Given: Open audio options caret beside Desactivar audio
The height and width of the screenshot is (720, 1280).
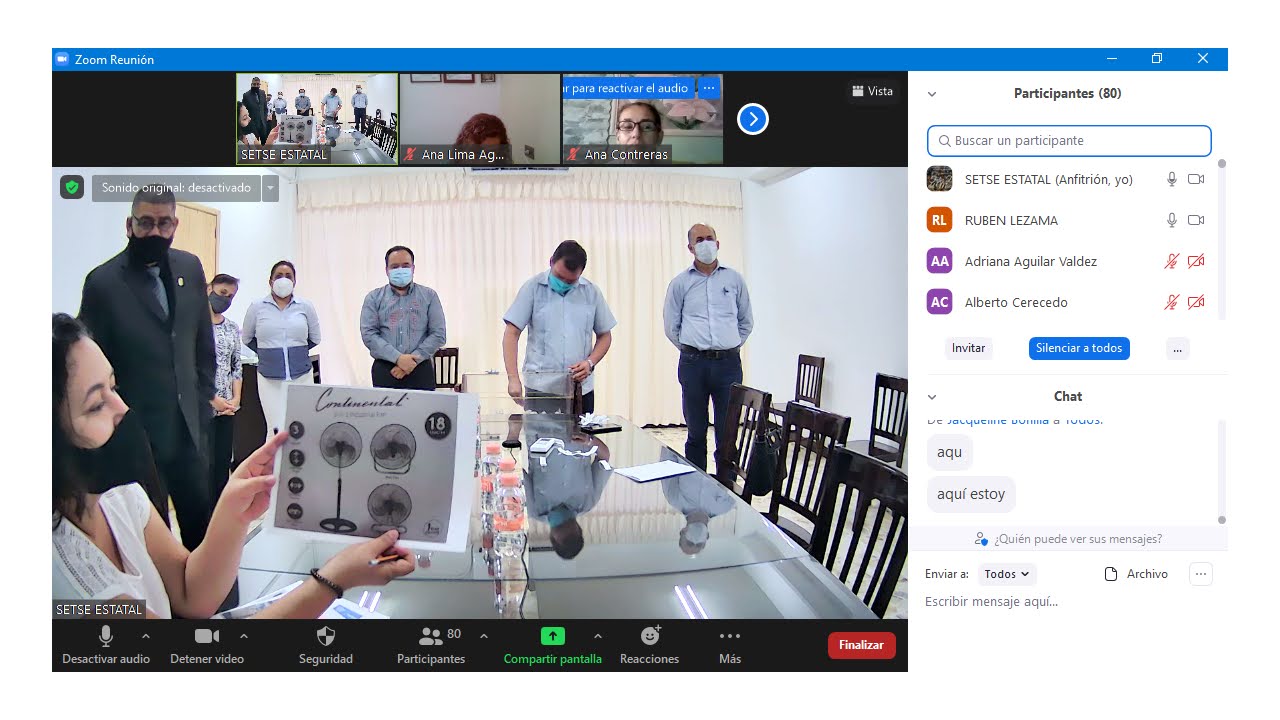Looking at the screenshot, I should click(x=146, y=636).
